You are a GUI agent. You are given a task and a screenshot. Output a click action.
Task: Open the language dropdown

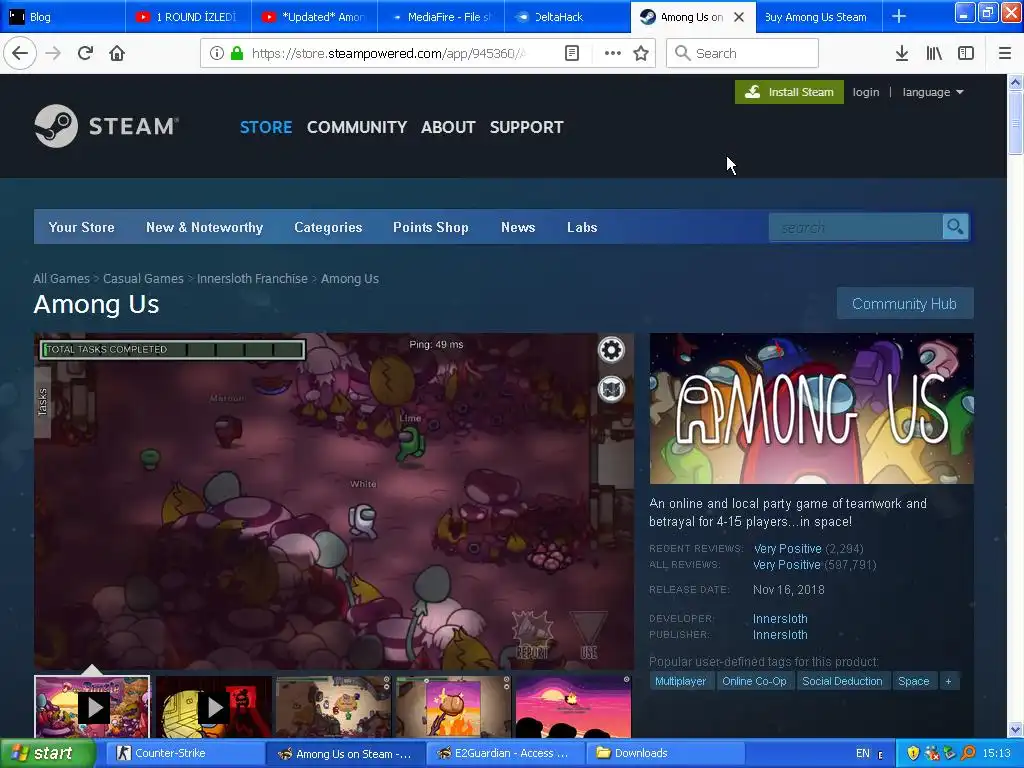933,92
